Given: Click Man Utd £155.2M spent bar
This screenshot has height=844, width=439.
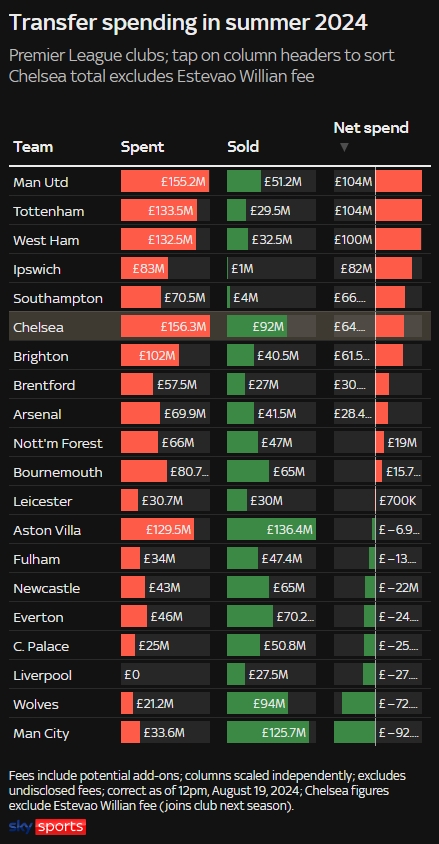Looking at the screenshot, I should point(165,182).
